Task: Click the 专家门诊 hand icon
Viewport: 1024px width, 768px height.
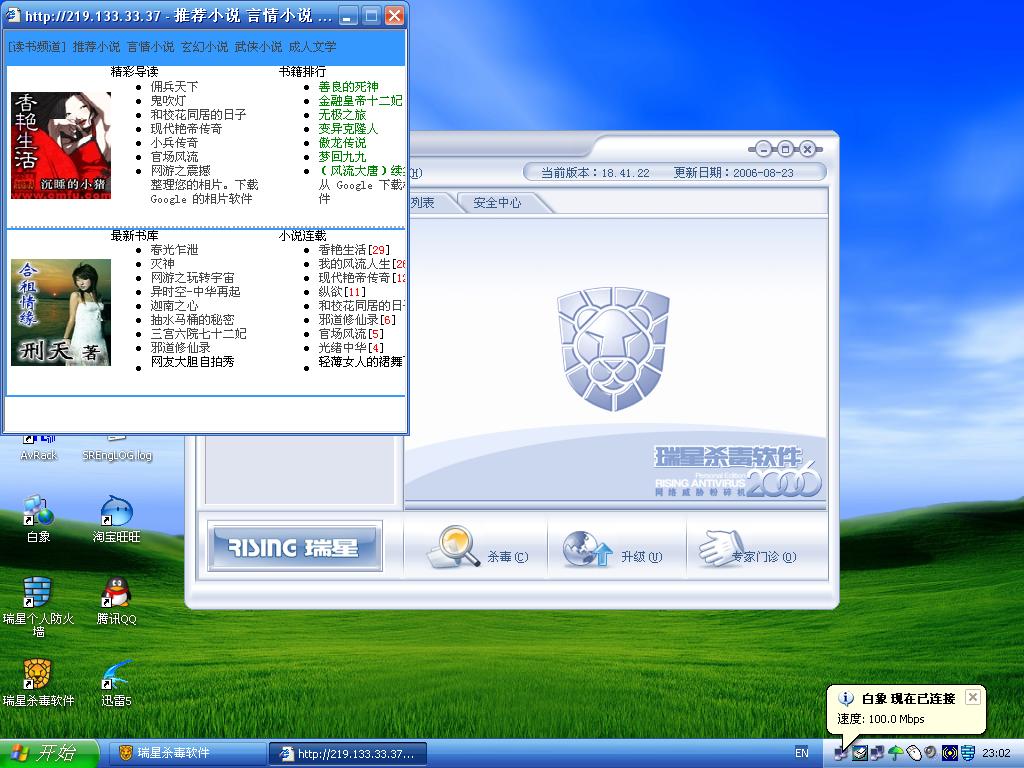Action: (722, 549)
